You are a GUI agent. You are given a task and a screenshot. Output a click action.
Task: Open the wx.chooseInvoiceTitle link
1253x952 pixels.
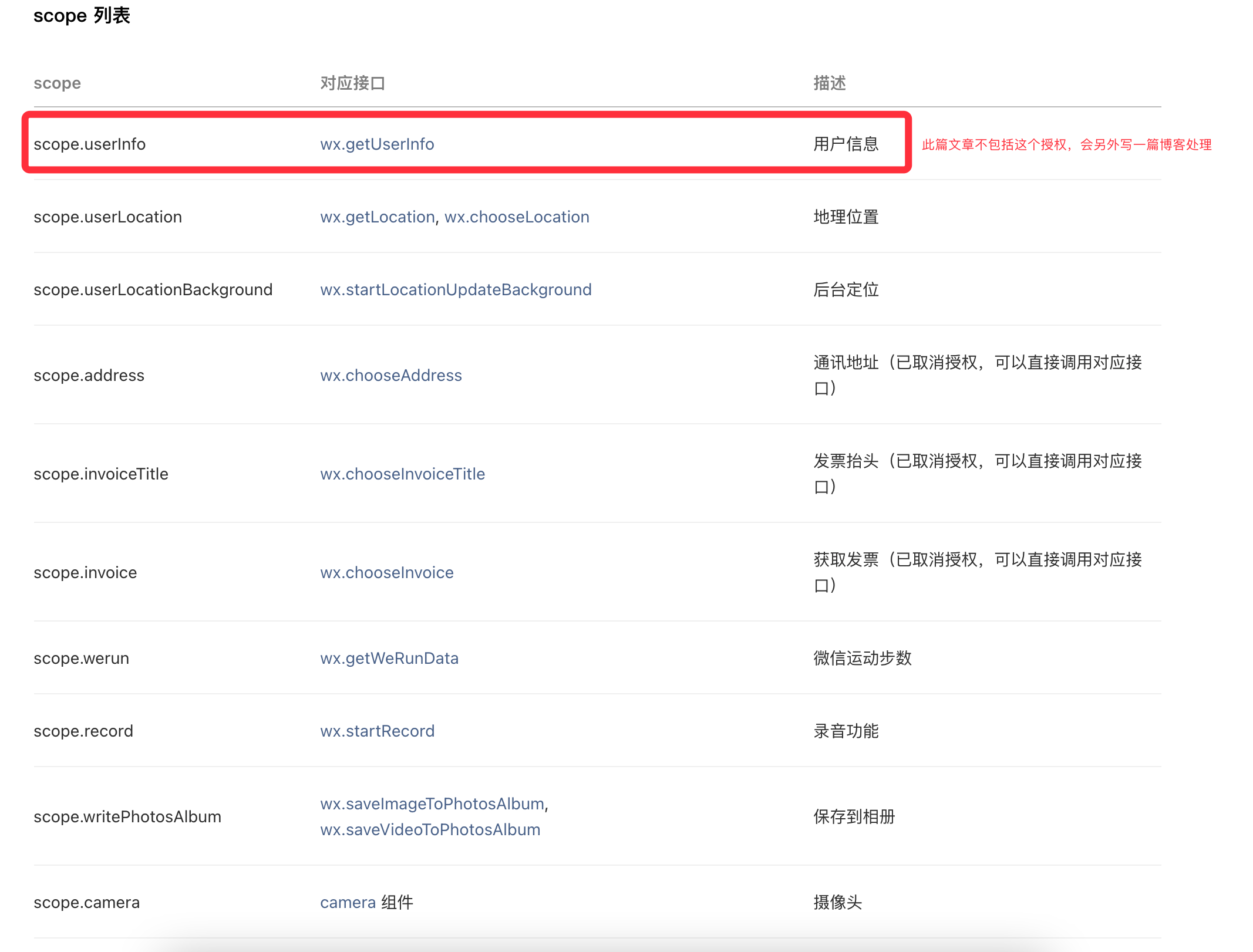coord(402,474)
